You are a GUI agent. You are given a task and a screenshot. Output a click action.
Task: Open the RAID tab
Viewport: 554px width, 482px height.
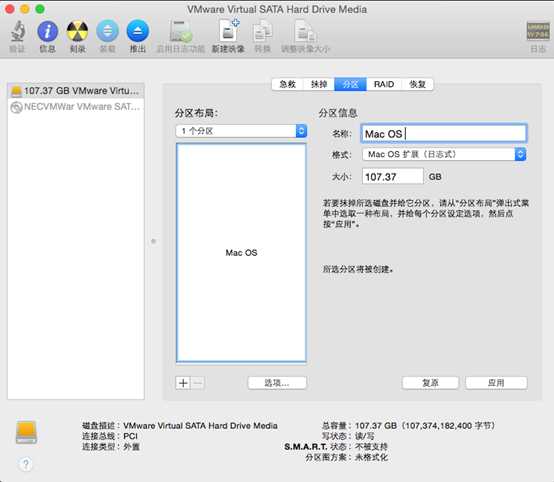pyautogui.click(x=384, y=84)
